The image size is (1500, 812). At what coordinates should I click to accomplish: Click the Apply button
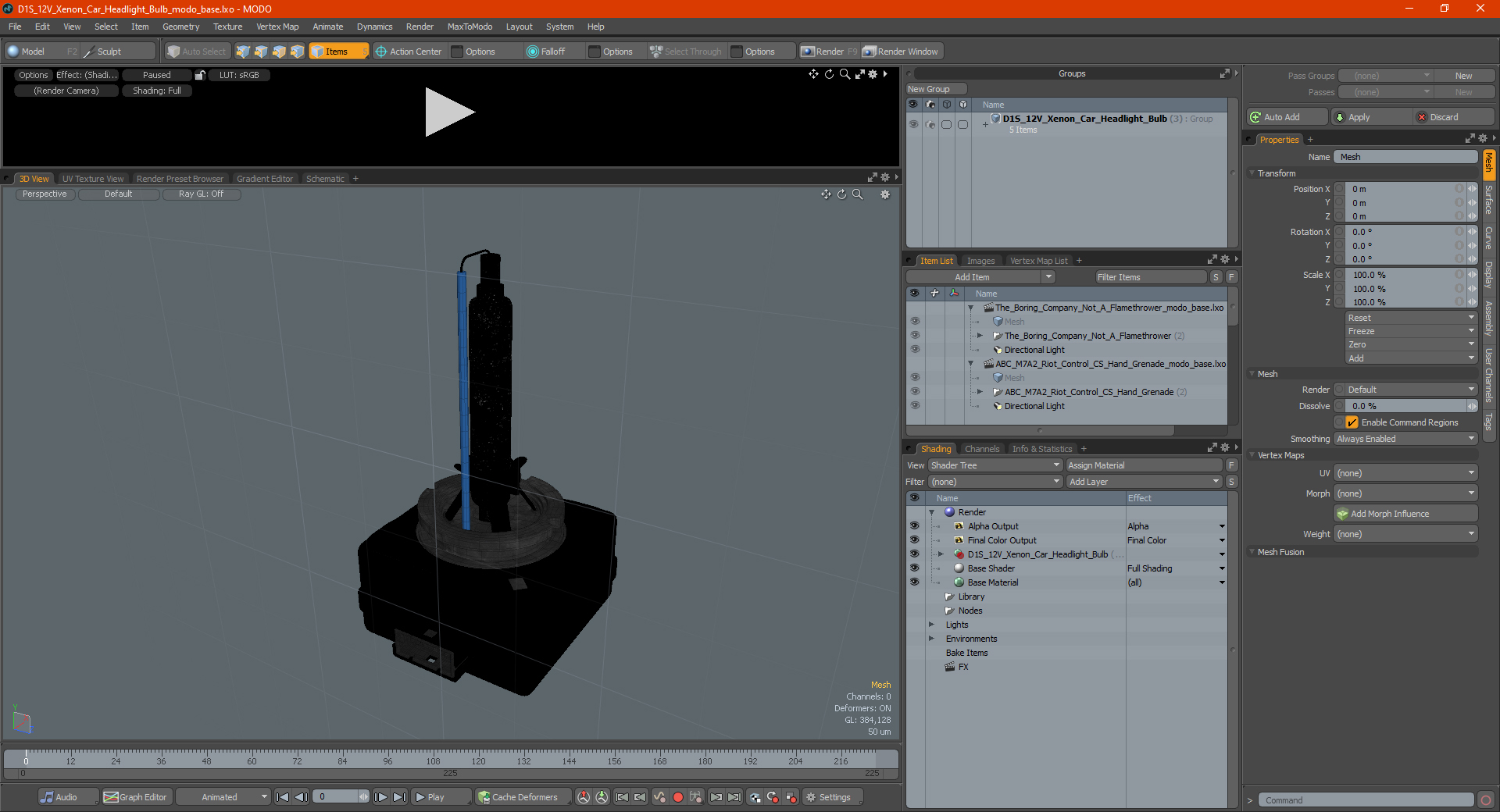1371,117
